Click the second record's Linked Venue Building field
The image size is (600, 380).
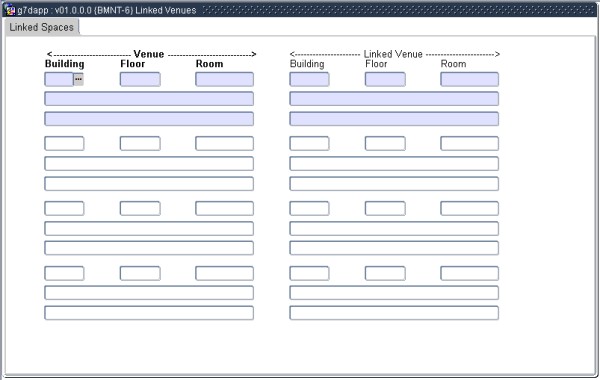tap(309, 144)
